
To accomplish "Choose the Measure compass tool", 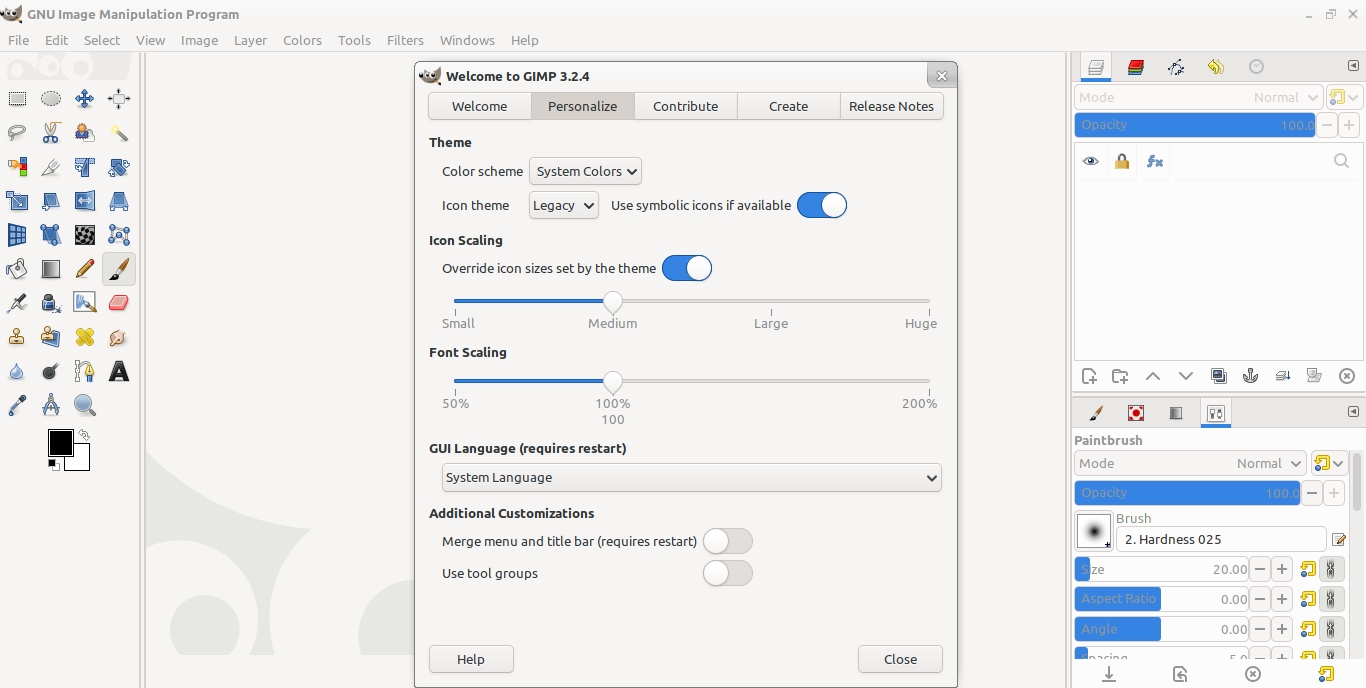I will pyautogui.click(x=51, y=405).
